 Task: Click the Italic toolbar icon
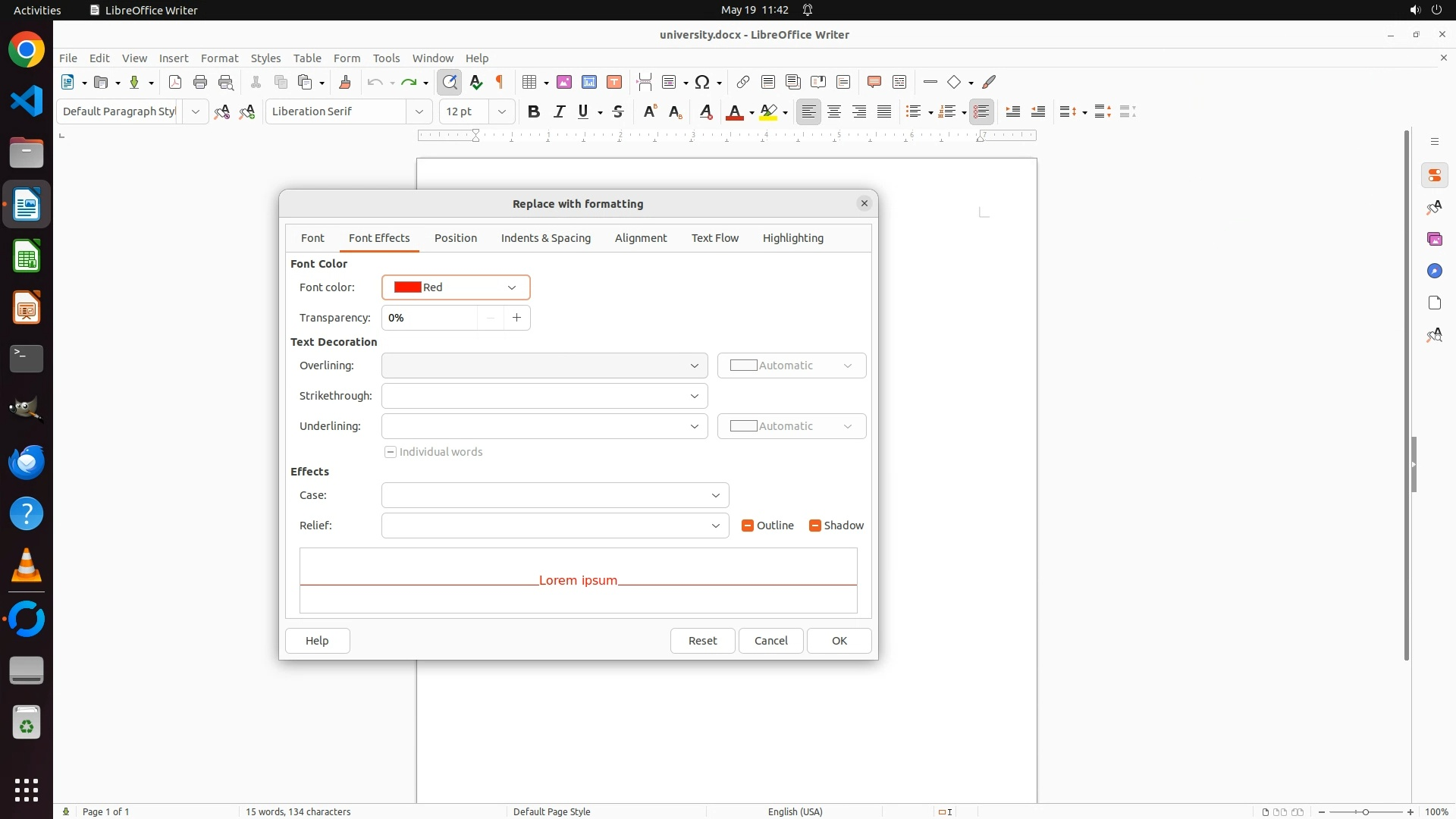pos(559,111)
